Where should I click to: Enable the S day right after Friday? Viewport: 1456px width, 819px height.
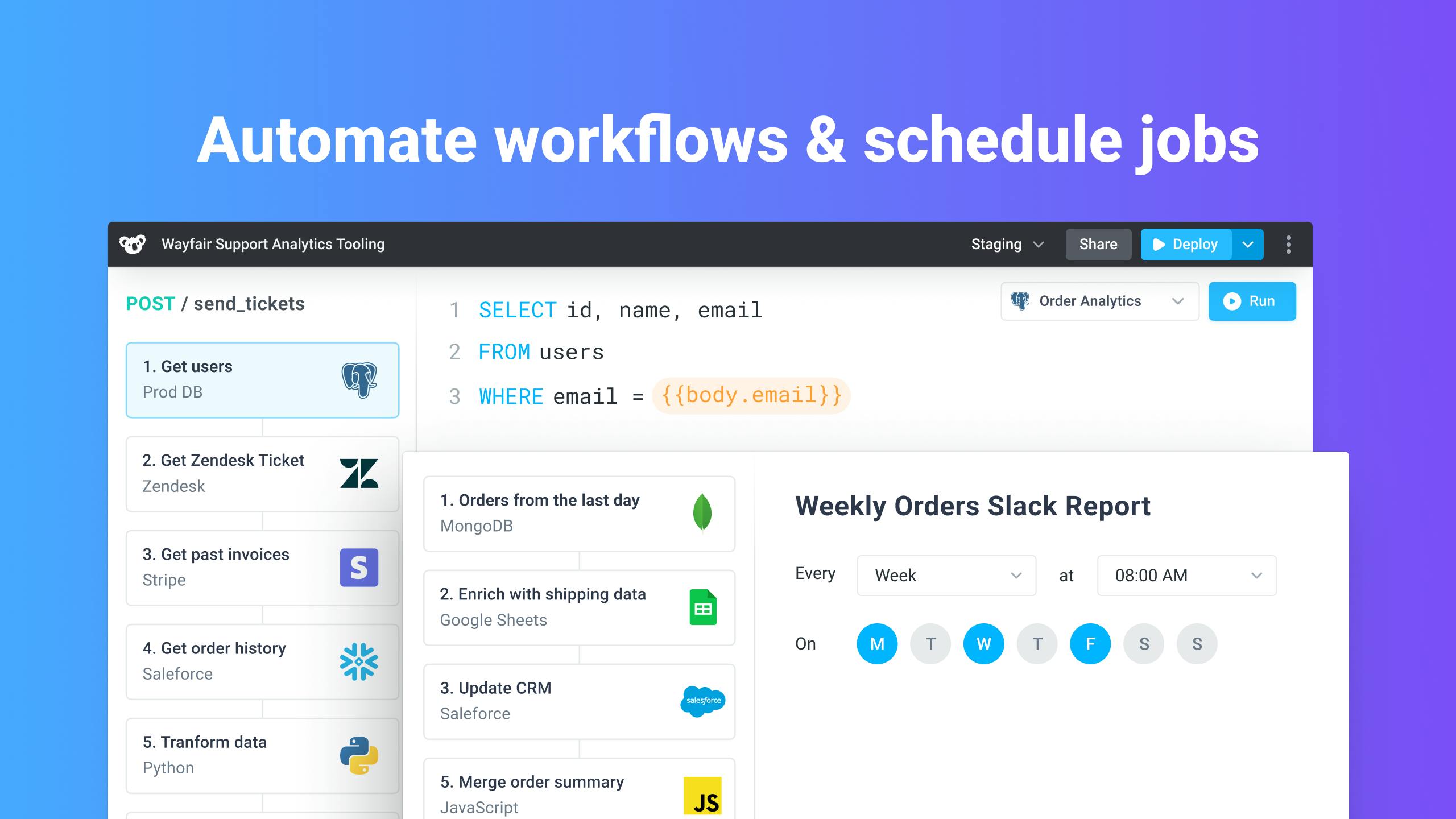(1144, 644)
